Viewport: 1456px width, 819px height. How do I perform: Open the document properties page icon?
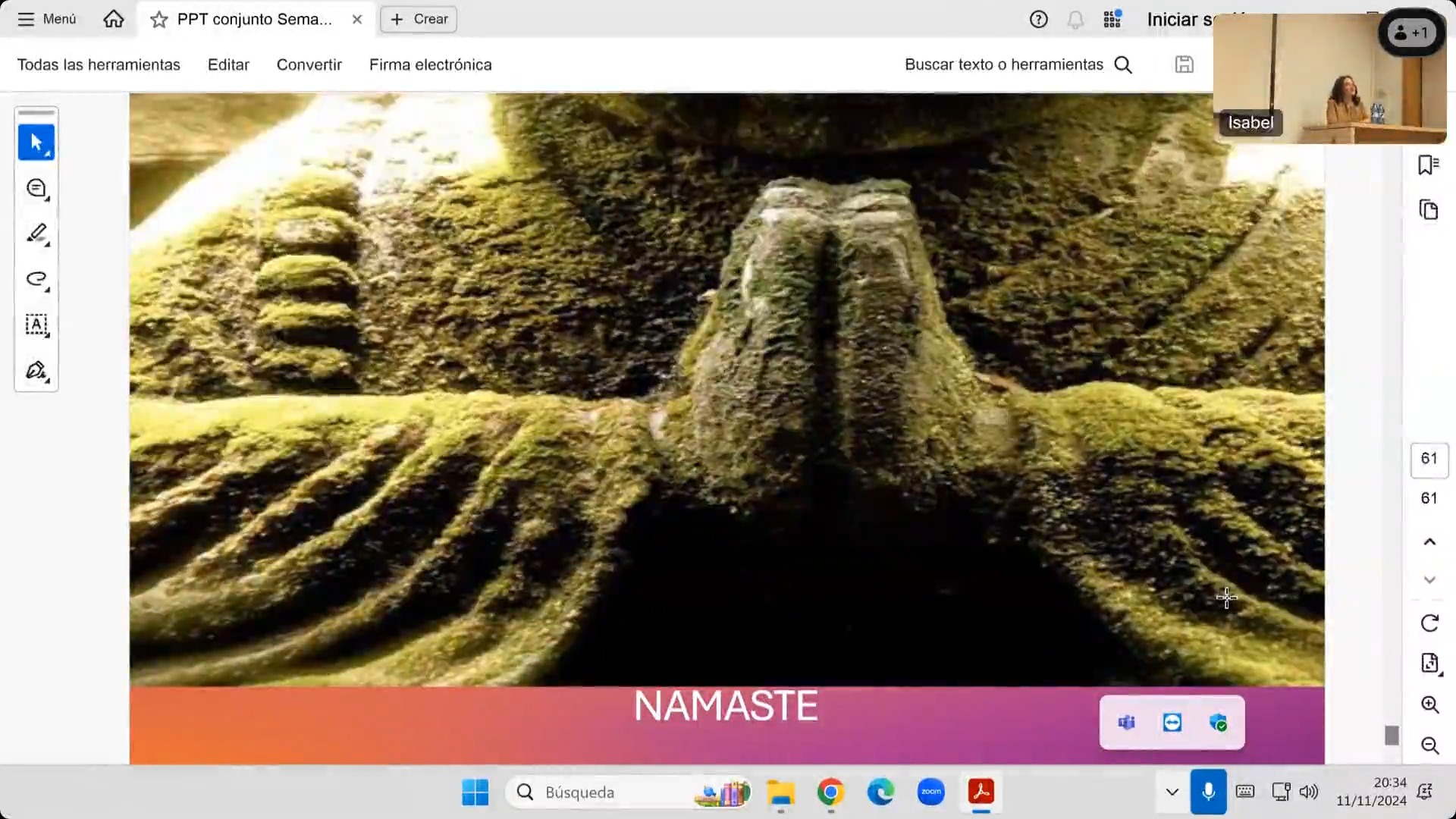pos(1429,664)
